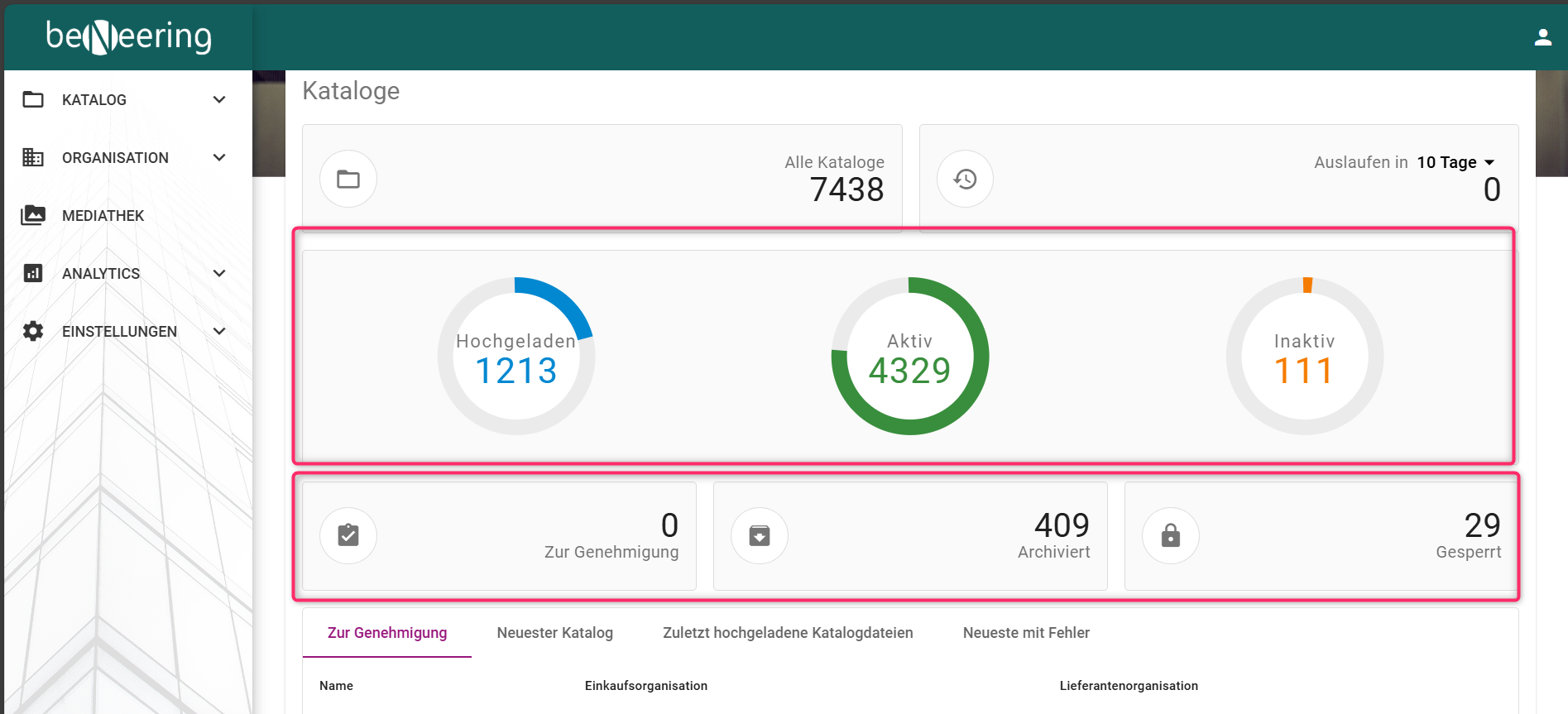Expand the Organisation sidebar menu chevron
Image resolution: width=1568 pixels, height=714 pixels.
coord(219,157)
